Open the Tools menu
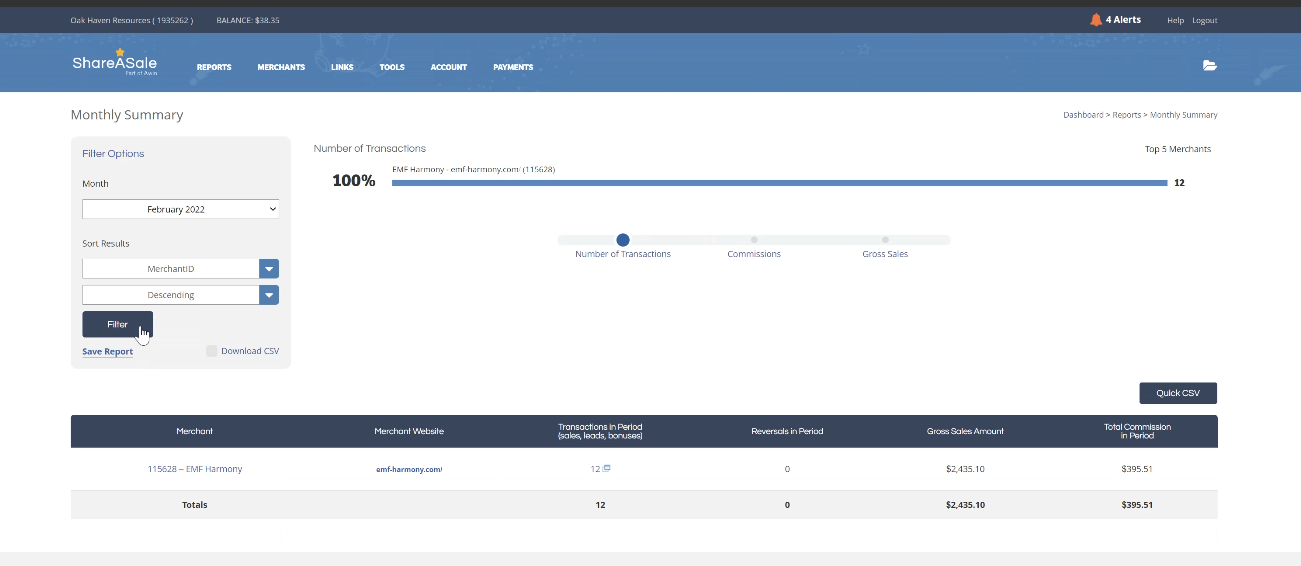Image resolution: width=1301 pixels, height=566 pixels. point(392,67)
